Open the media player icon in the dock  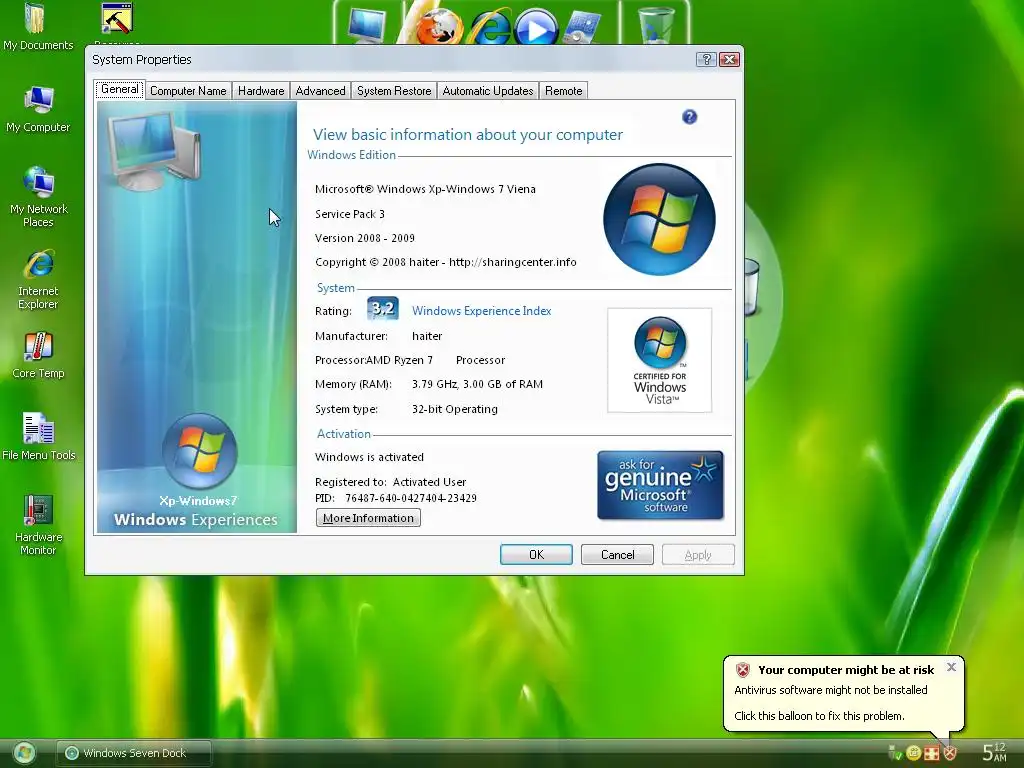536,27
